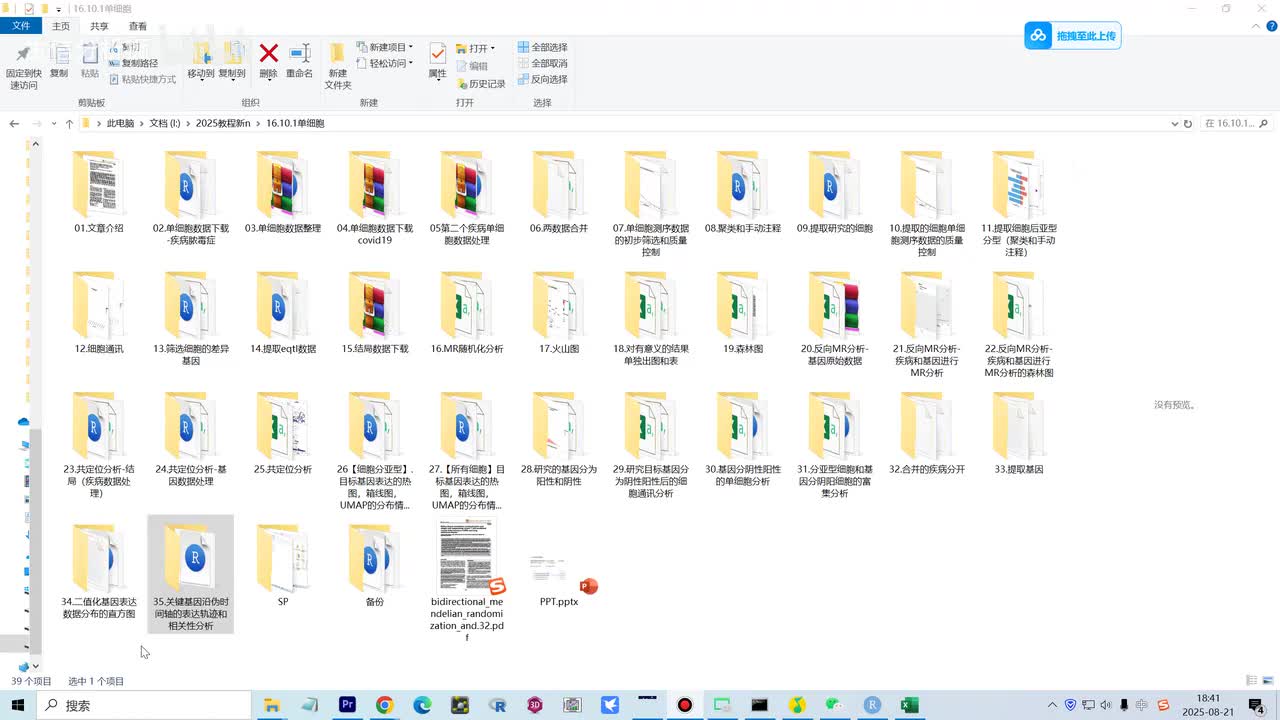Select the 06.两数据合并 folder
This screenshot has height=720, width=1280.
click(559, 193)
